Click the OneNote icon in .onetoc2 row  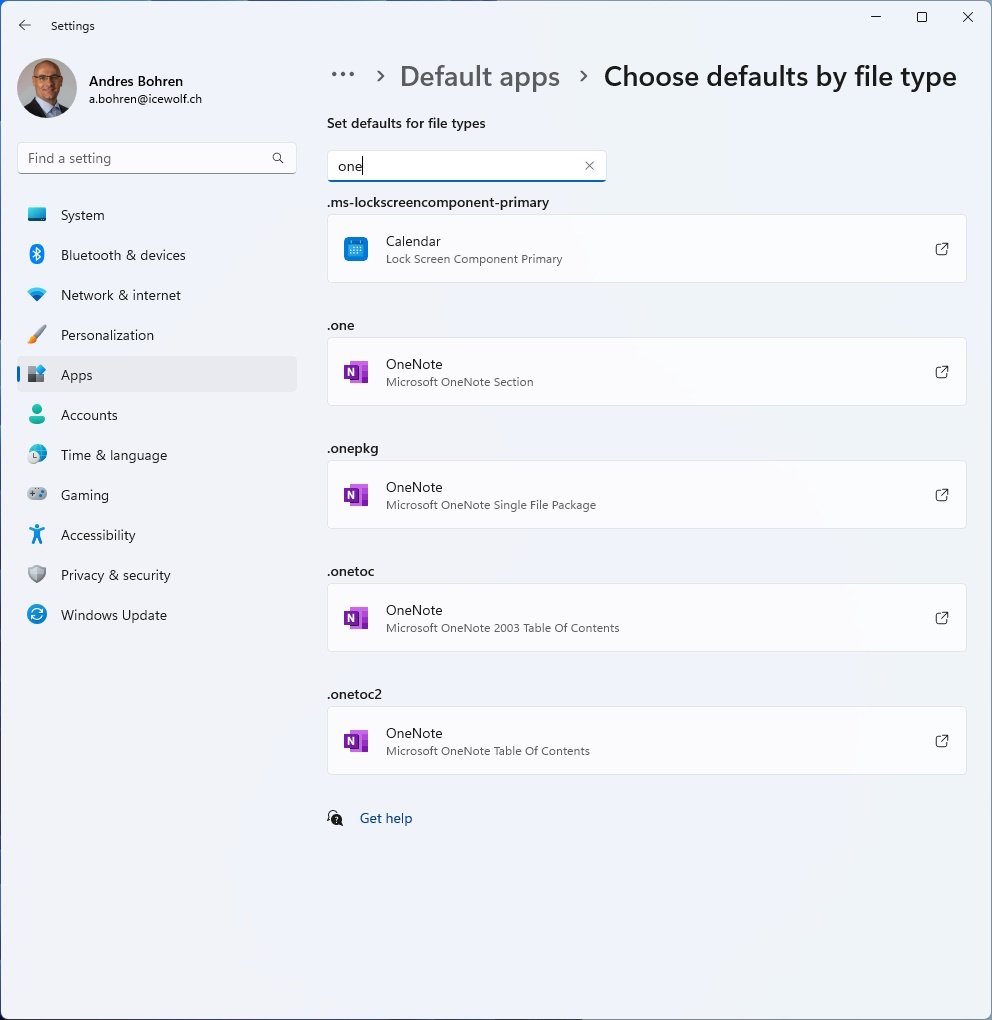(x=356, y=741)
